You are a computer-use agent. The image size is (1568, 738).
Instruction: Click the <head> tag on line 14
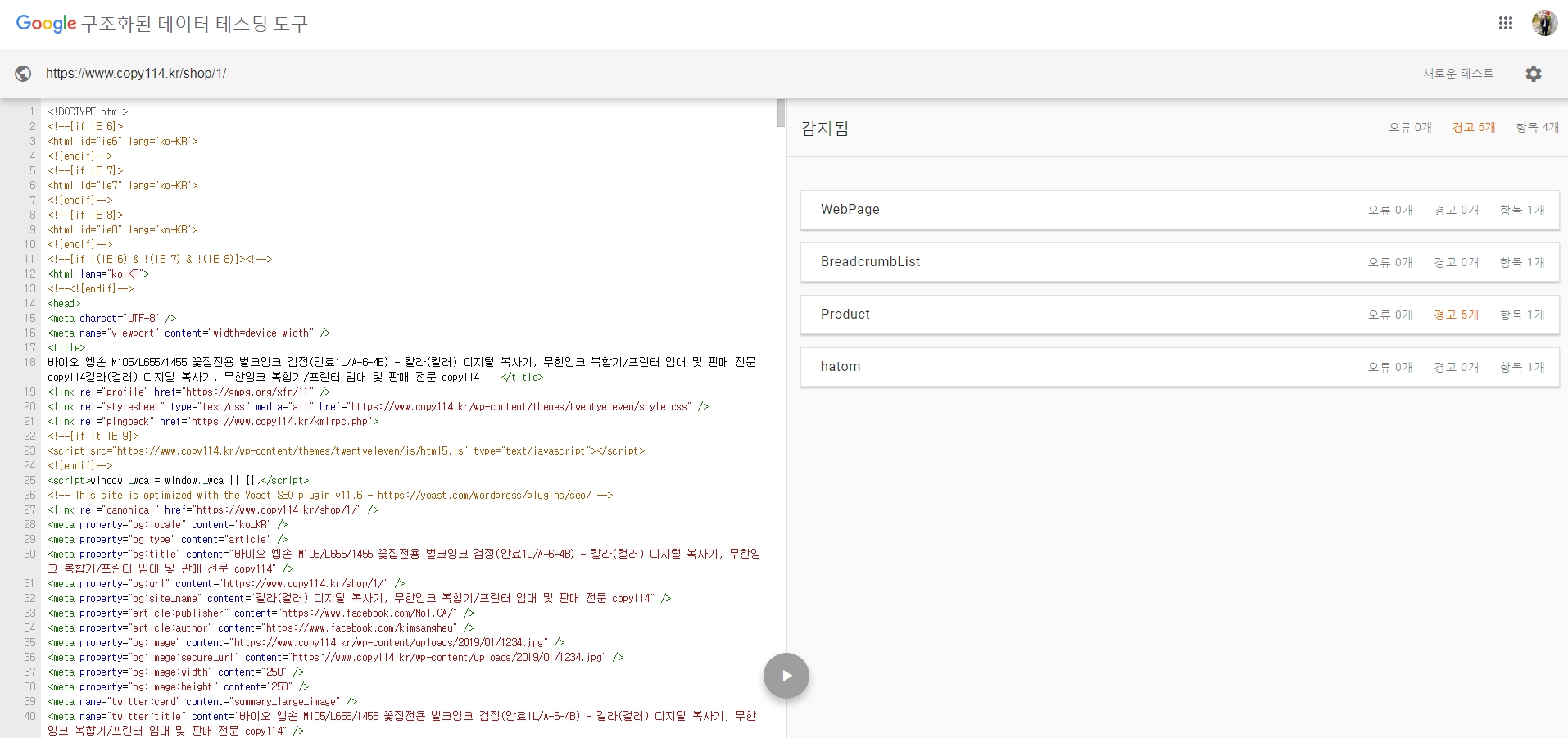tap(64, 303)
